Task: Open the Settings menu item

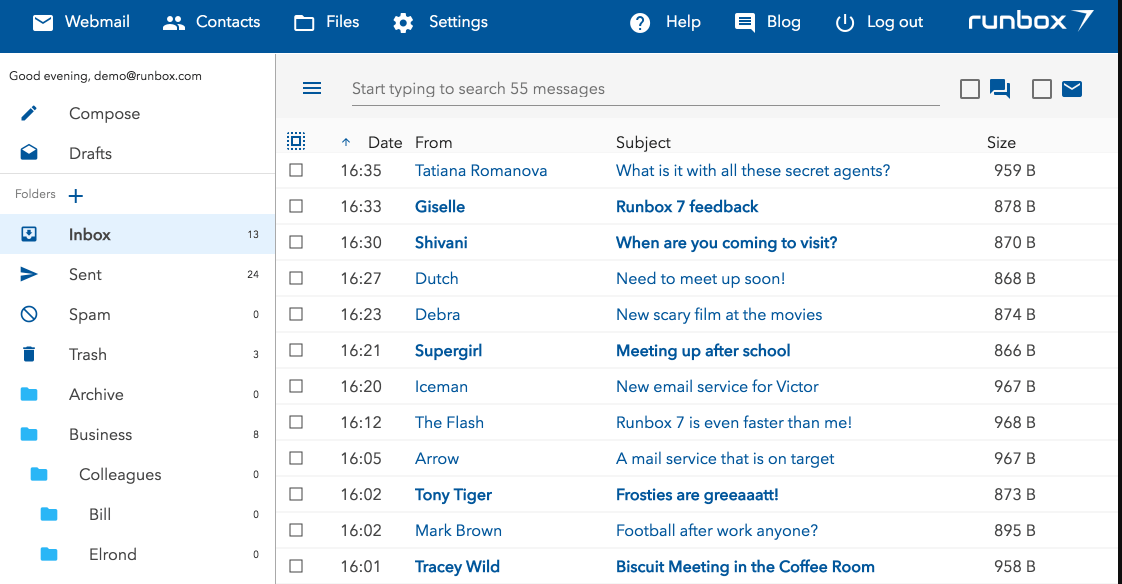Action: point(459,22)
